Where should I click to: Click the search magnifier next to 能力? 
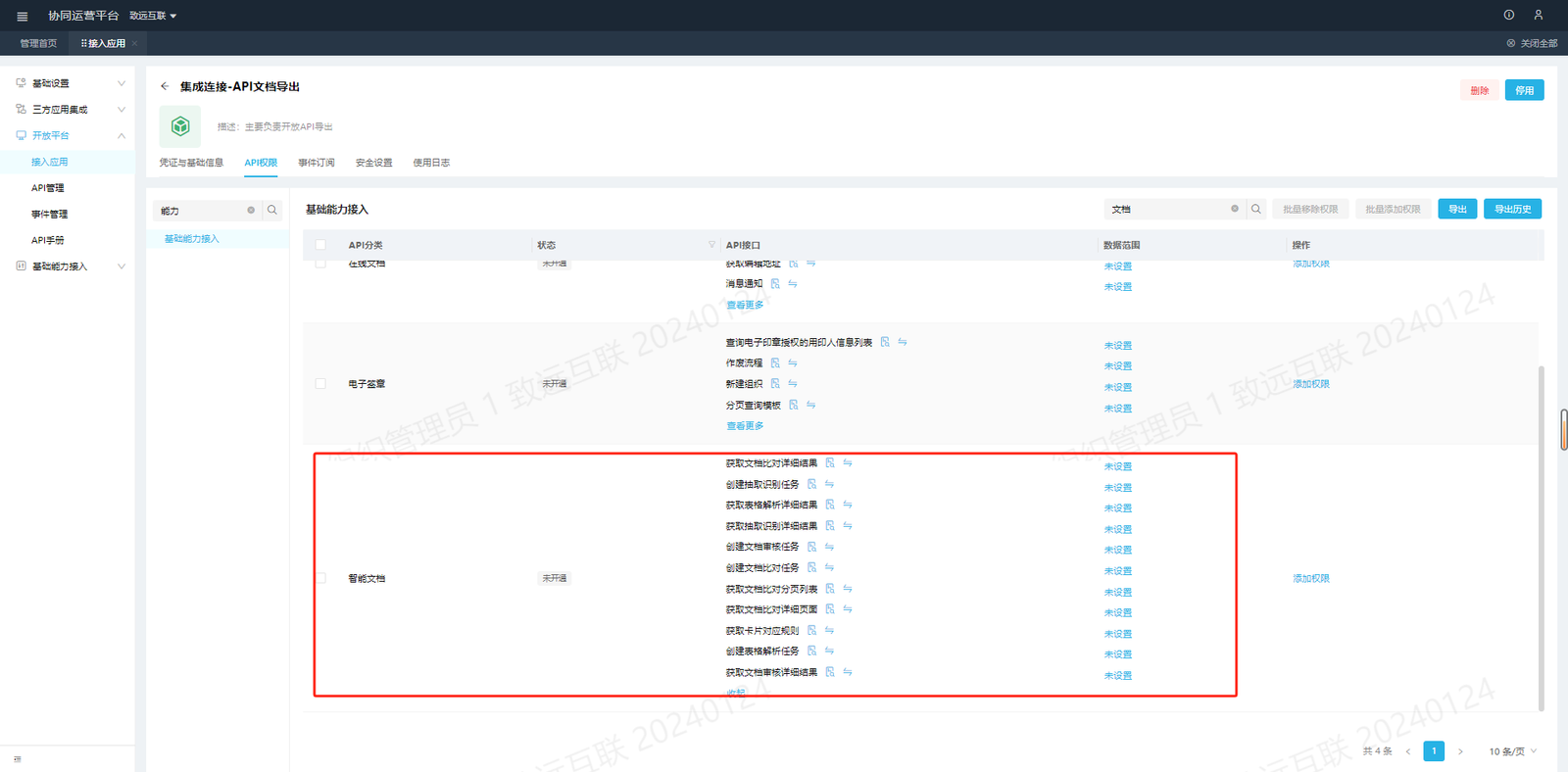coord(272,210)
